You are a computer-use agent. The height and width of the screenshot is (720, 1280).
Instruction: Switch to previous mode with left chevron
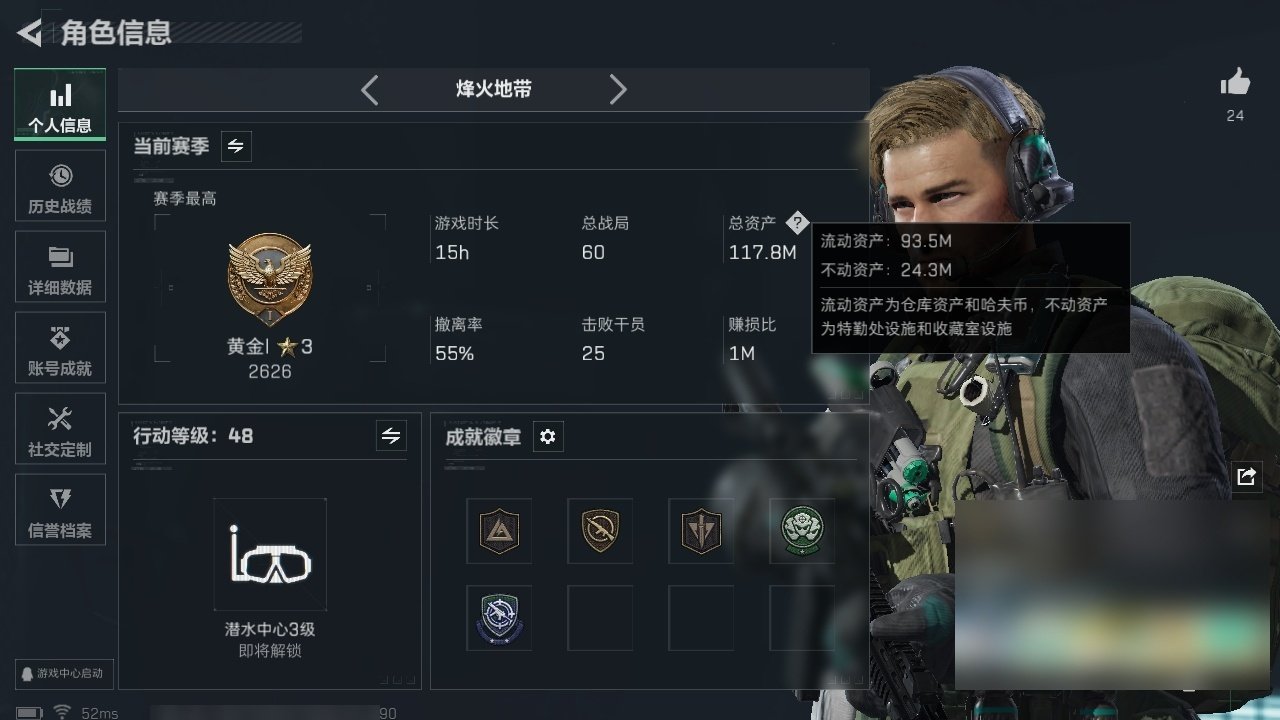[369, 90]
